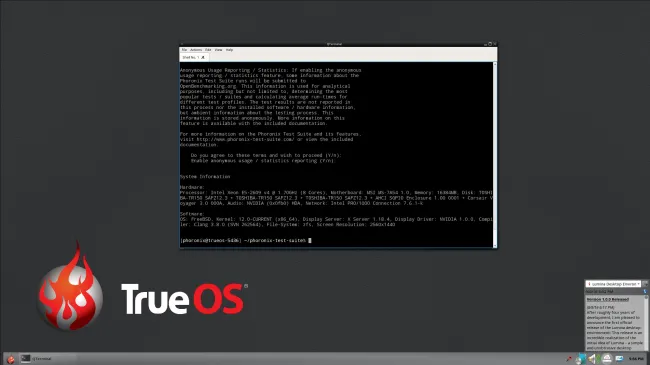Click the RSS reader options button
Viewport: 650px width, 365px height.
click(645, 284)
